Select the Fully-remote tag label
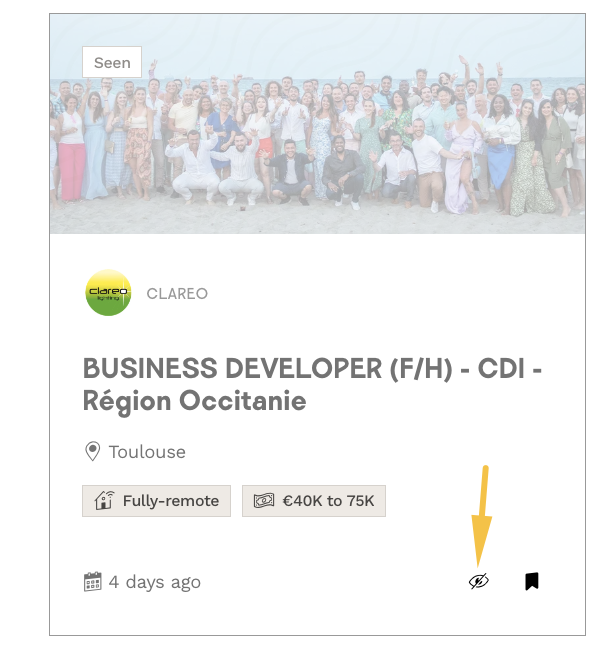 [x=170, y=501]
